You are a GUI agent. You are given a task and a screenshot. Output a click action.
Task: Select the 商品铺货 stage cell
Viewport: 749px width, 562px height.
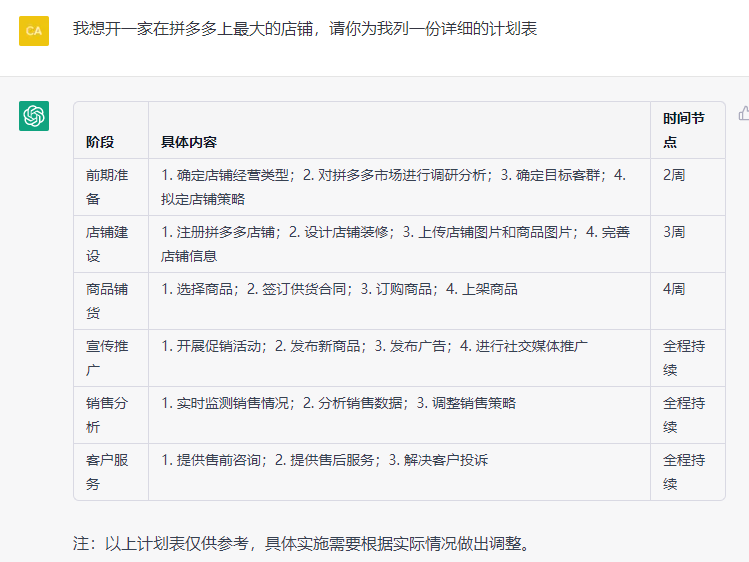(111, 301)
